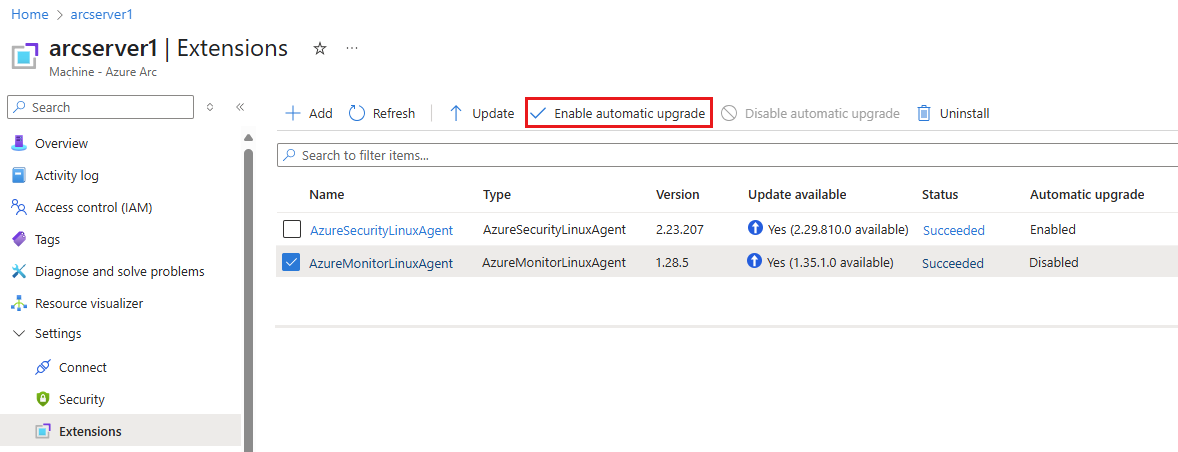Open Access control (IAM) menu item

click(94, 208)
